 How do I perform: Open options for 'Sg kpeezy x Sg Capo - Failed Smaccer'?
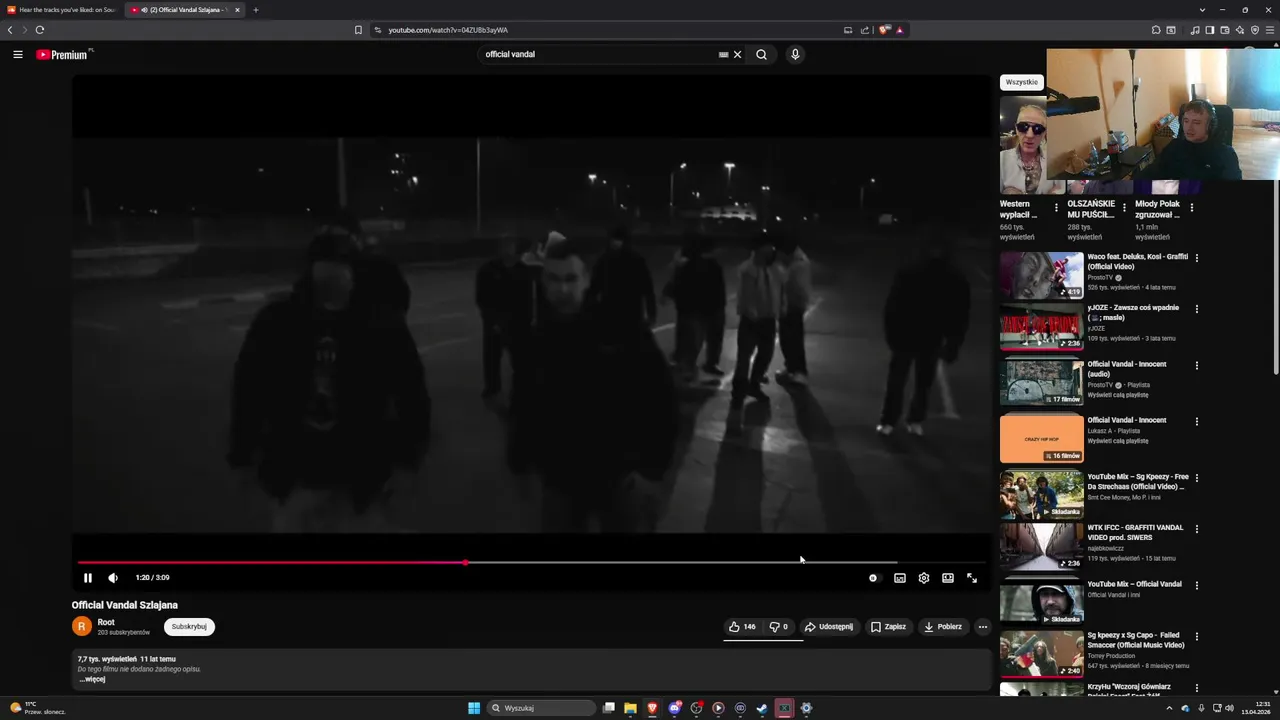point(1197,636)
